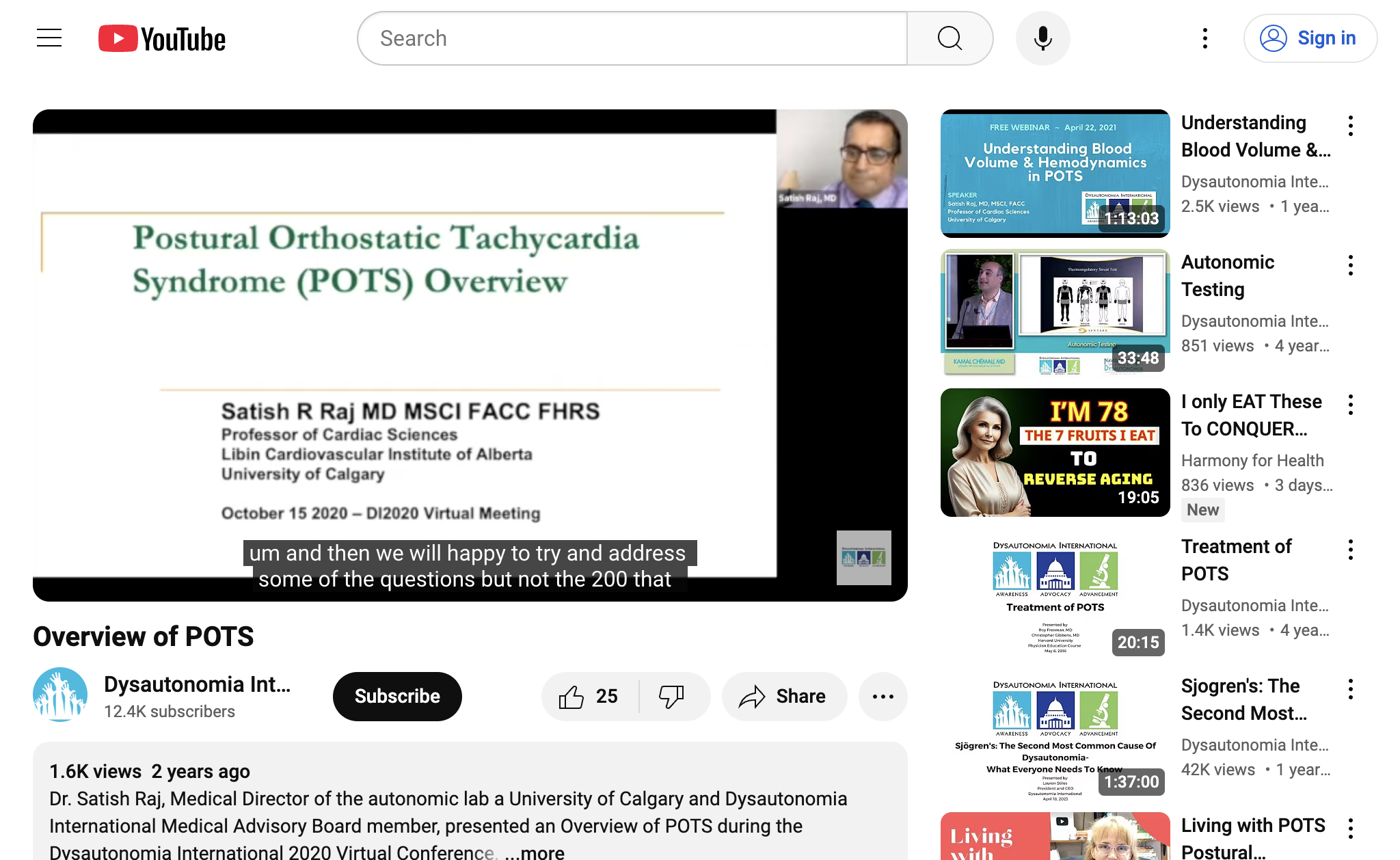Open more actions ellipsis under video
The width and height of the screenshot is (1400, 860).
pos(883,696)
